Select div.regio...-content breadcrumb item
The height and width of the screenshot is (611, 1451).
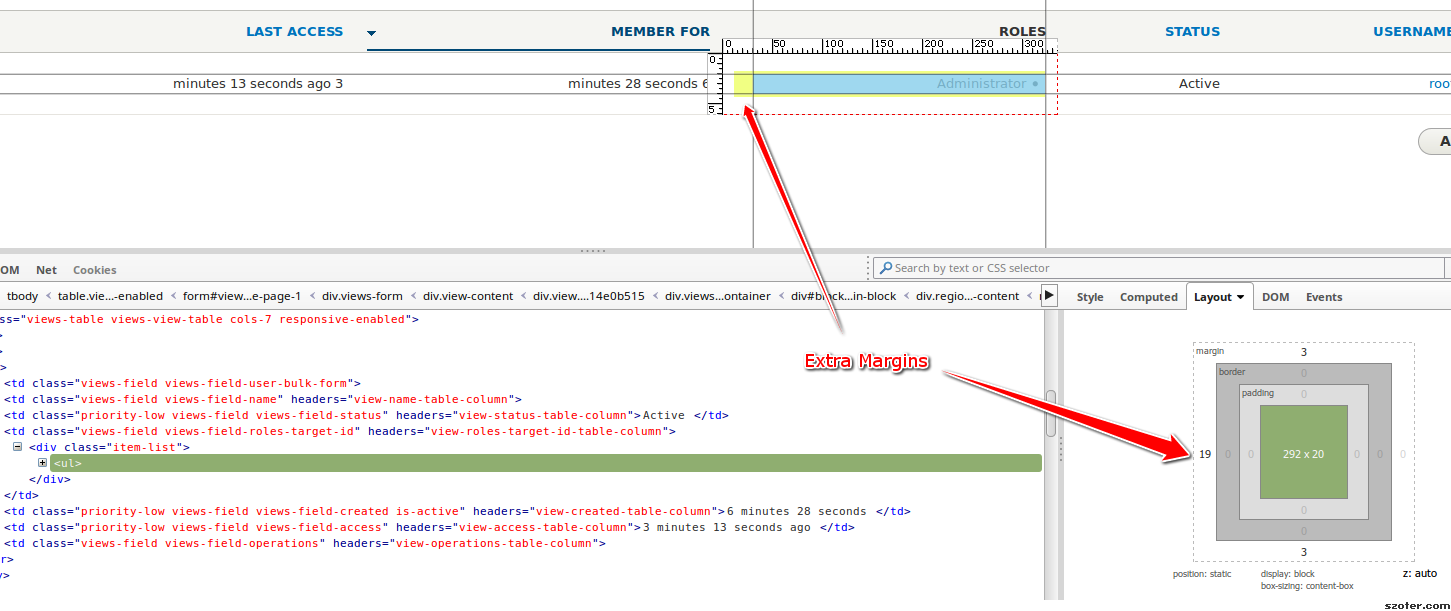pyautogui.click(x=967, y=296)
